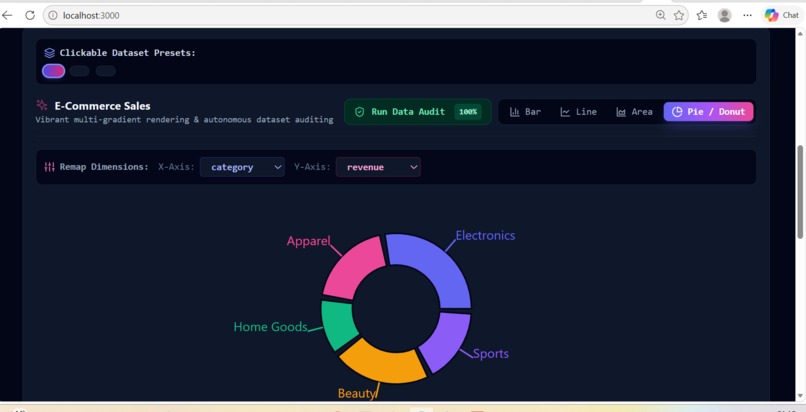Click the layers icon beside Clickable Dataset Presets

pyautogui.click(x=49, y=53)
